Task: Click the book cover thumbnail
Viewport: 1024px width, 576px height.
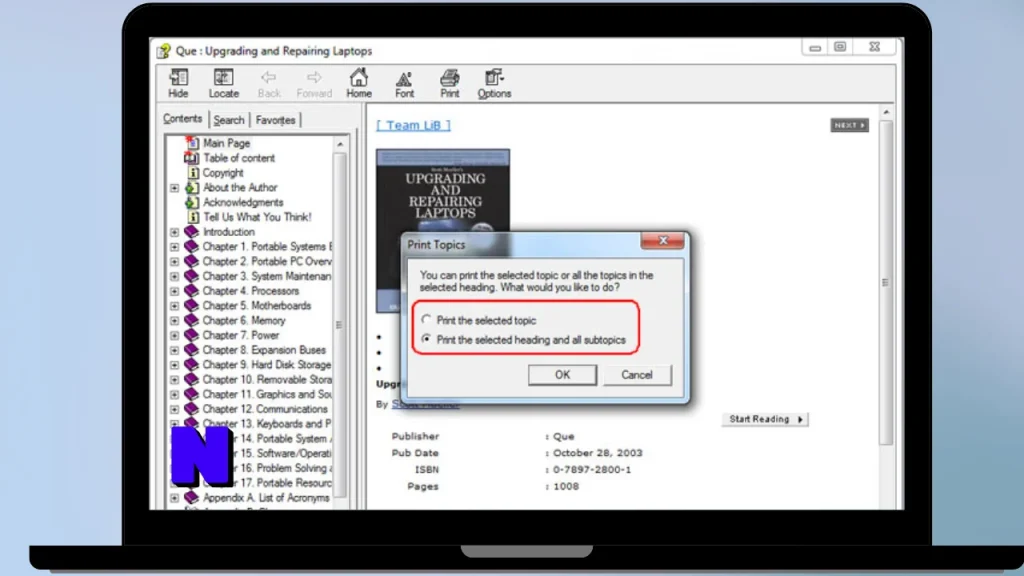Action: pos(443,231)
